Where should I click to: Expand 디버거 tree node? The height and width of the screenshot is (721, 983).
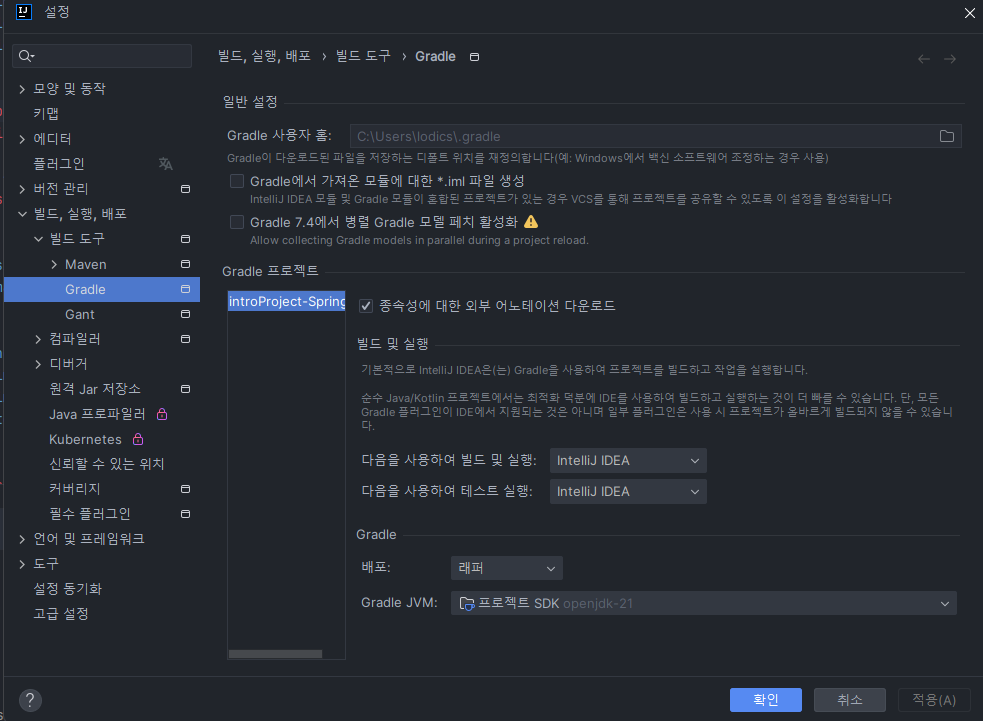[x=38, y=364]
